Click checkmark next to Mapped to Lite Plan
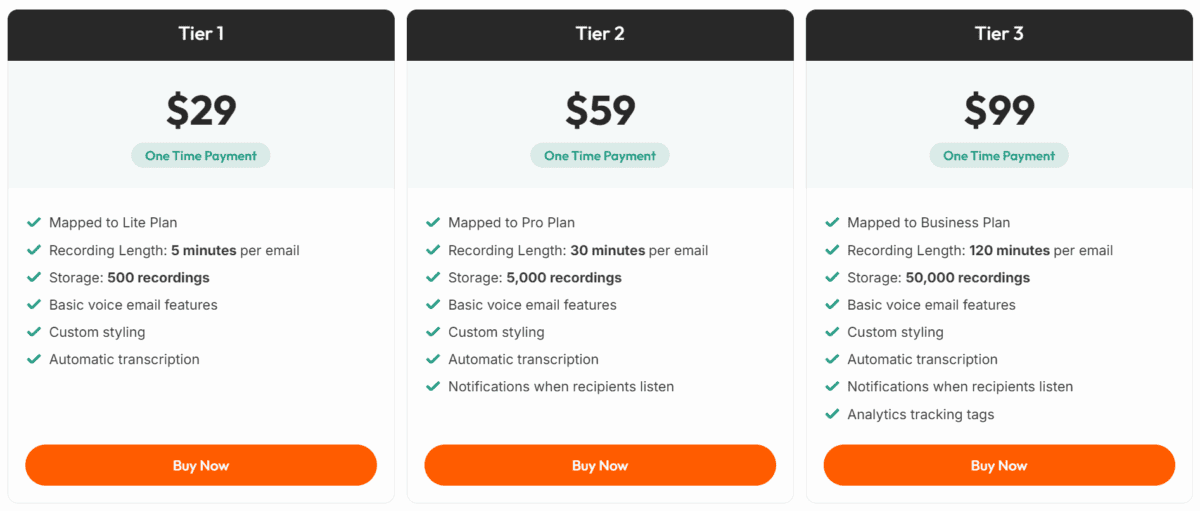 (34, 223)
